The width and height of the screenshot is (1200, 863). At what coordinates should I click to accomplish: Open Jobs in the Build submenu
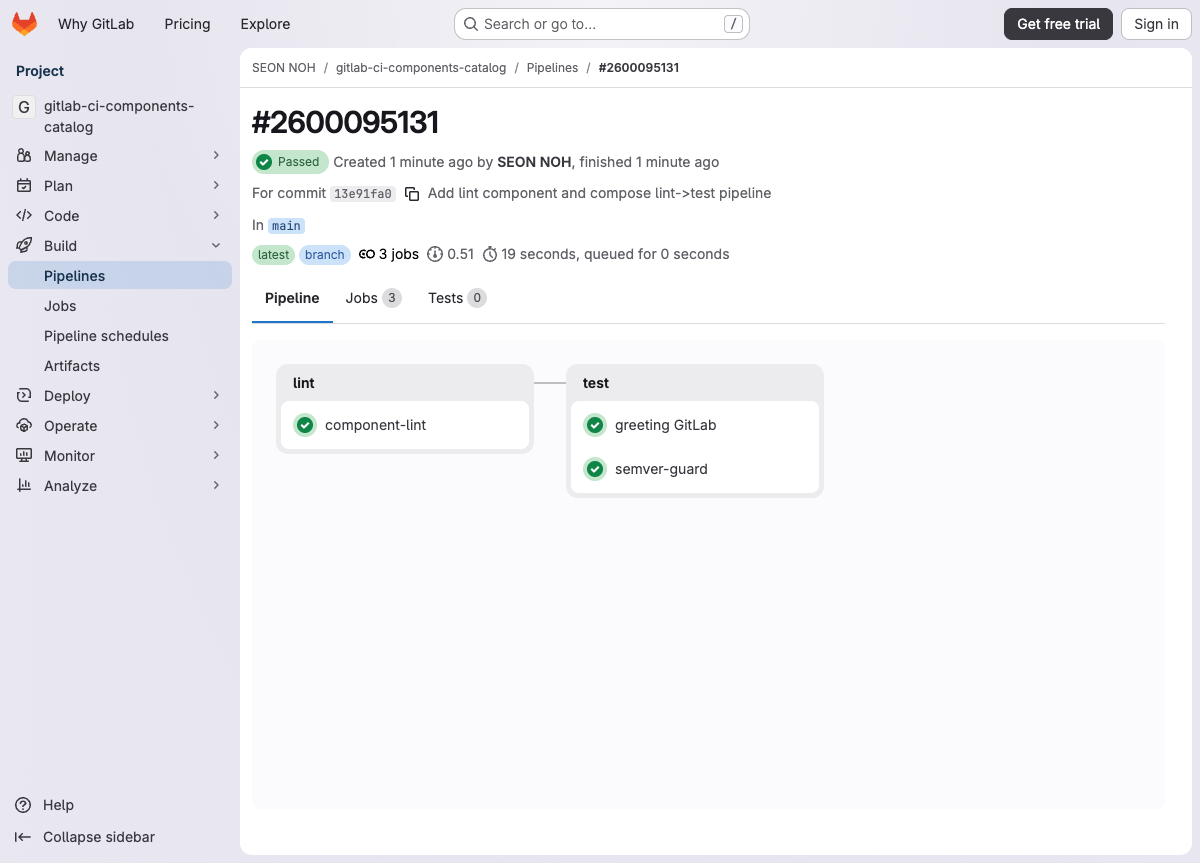click(x=120, y=306)
